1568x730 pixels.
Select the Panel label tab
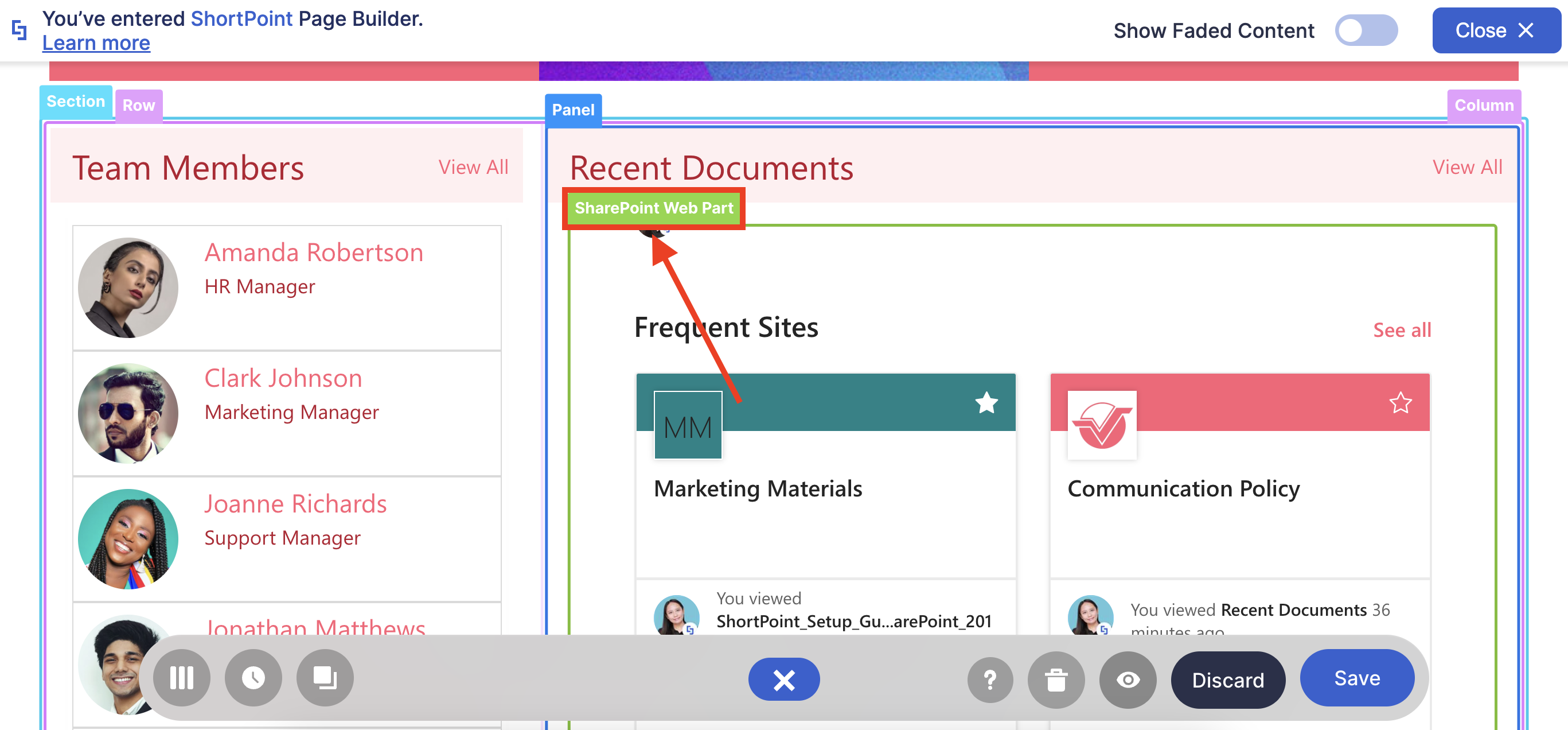pos(573,110)
